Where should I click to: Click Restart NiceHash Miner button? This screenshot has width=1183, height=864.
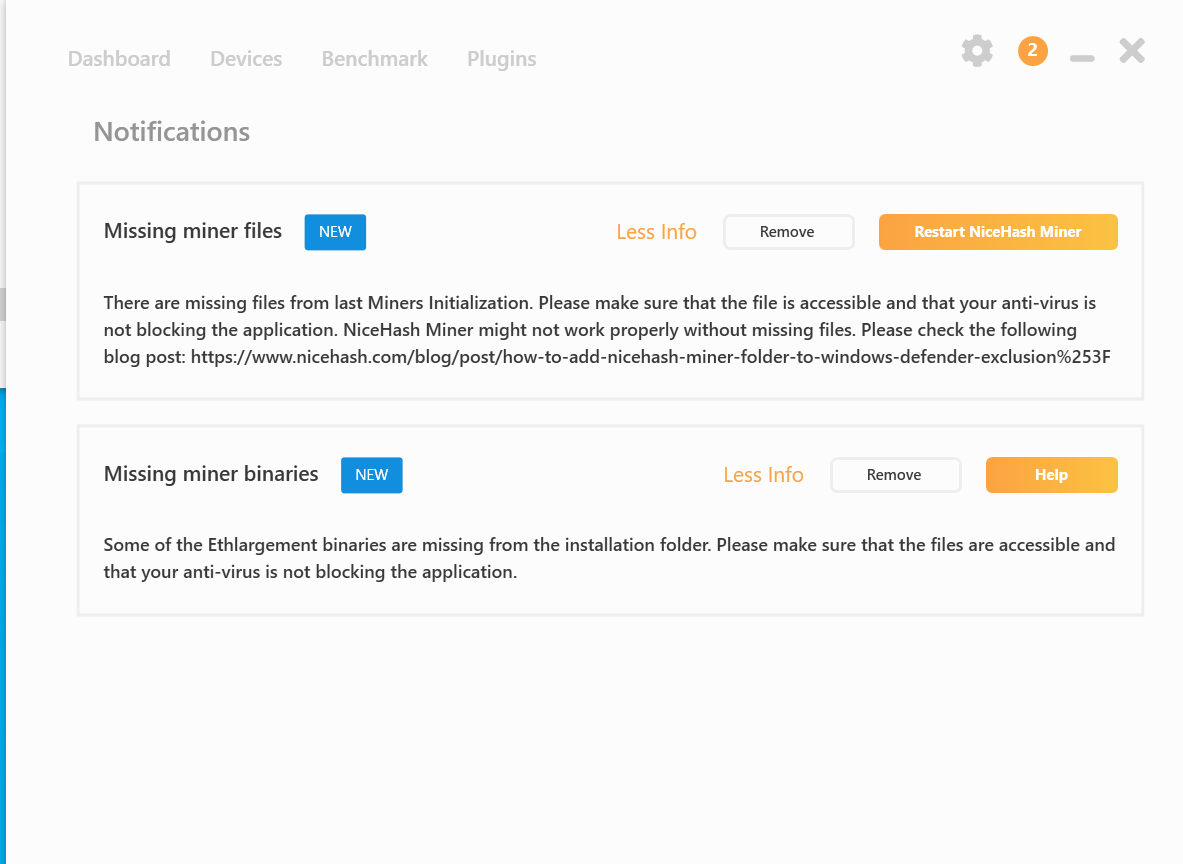pyautogui.click(x=998, y=232)
